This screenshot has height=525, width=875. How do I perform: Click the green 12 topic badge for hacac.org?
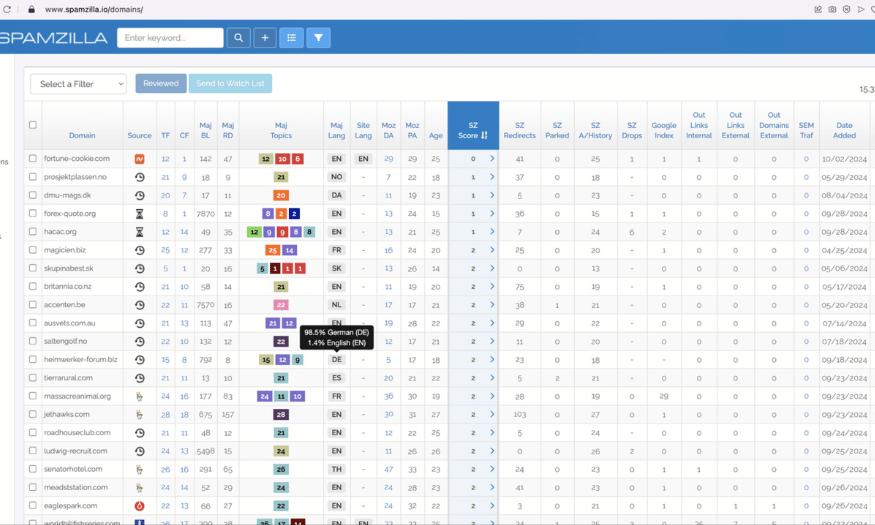254,232
